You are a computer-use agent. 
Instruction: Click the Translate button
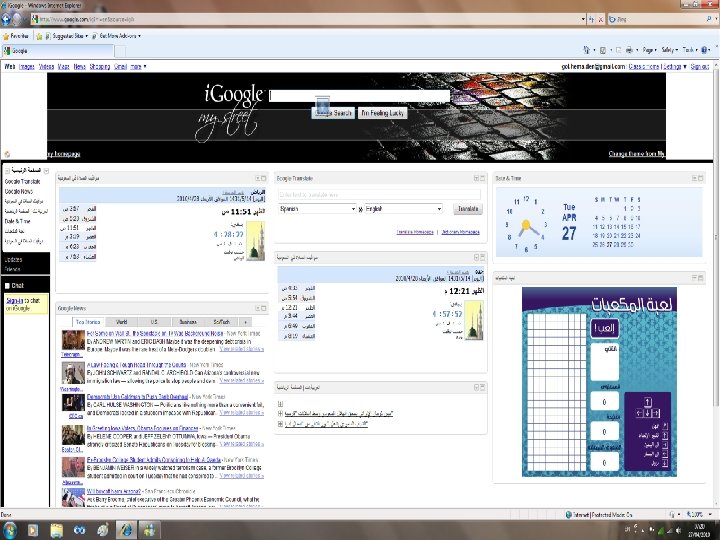click(468, 209)
